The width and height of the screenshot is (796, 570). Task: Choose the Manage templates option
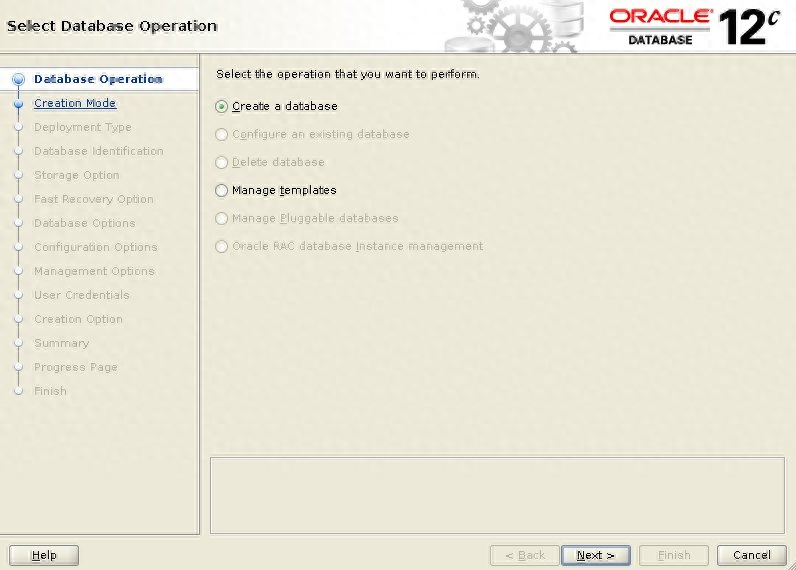222,190
